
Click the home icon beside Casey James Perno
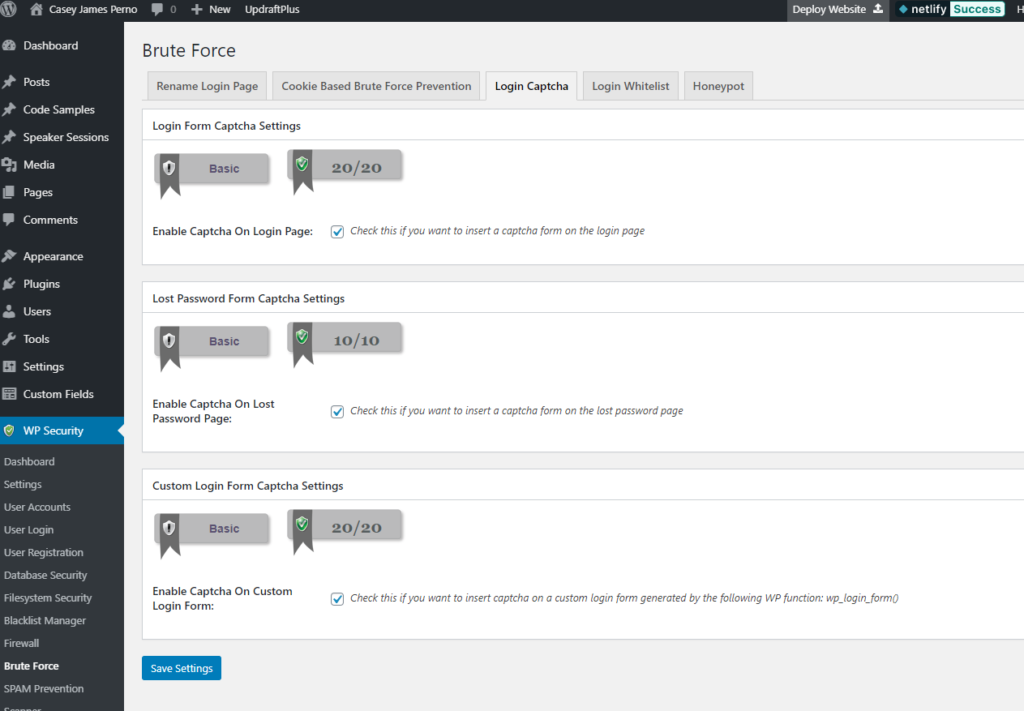[x=37, y=9]
